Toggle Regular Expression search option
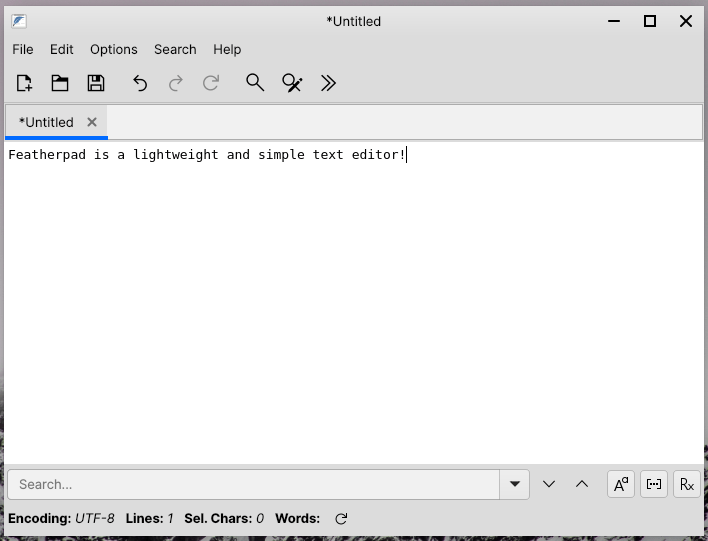 coord(687,484)
